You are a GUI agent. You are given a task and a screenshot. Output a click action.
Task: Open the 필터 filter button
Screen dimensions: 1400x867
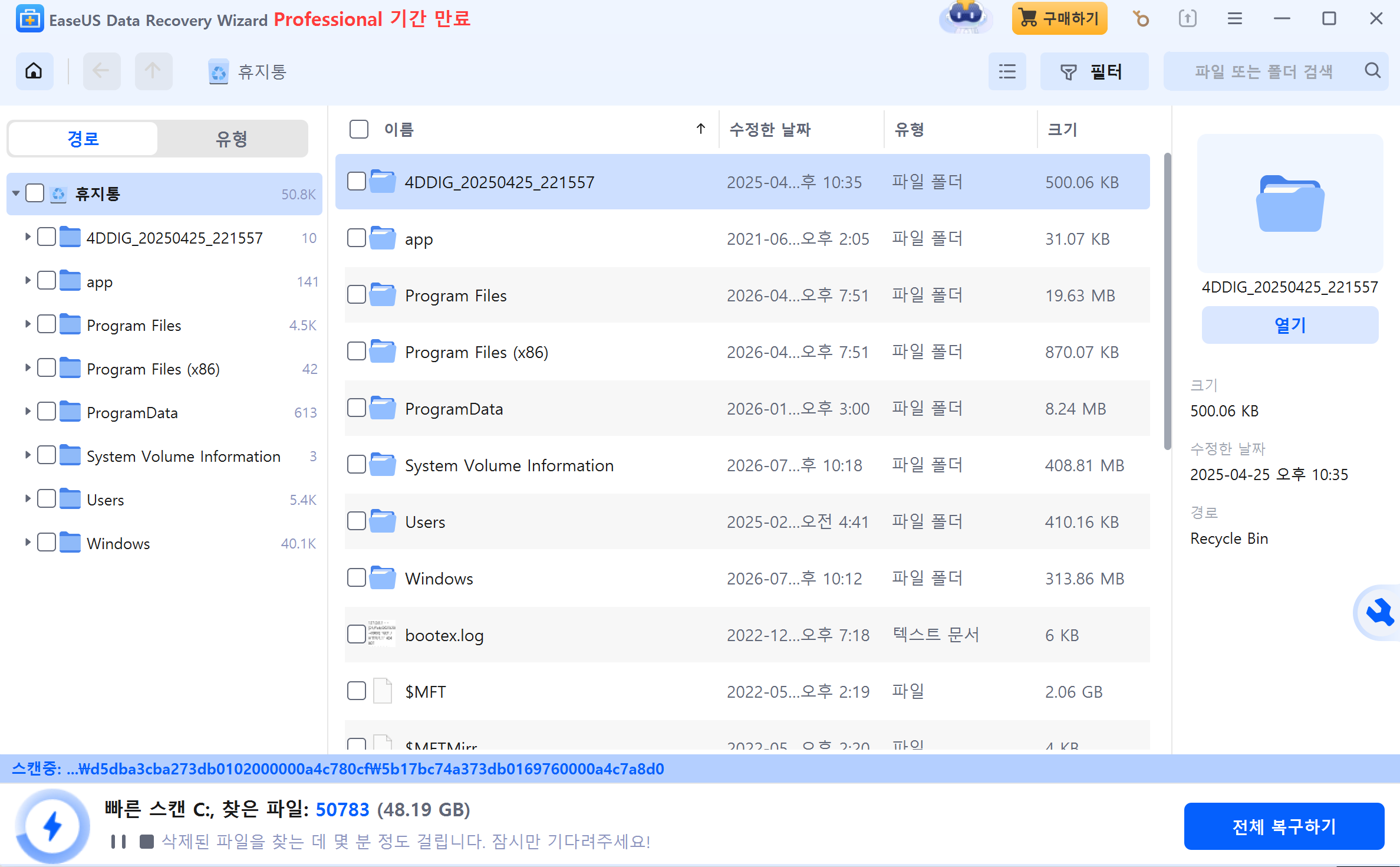click(x=1094, y=71)
